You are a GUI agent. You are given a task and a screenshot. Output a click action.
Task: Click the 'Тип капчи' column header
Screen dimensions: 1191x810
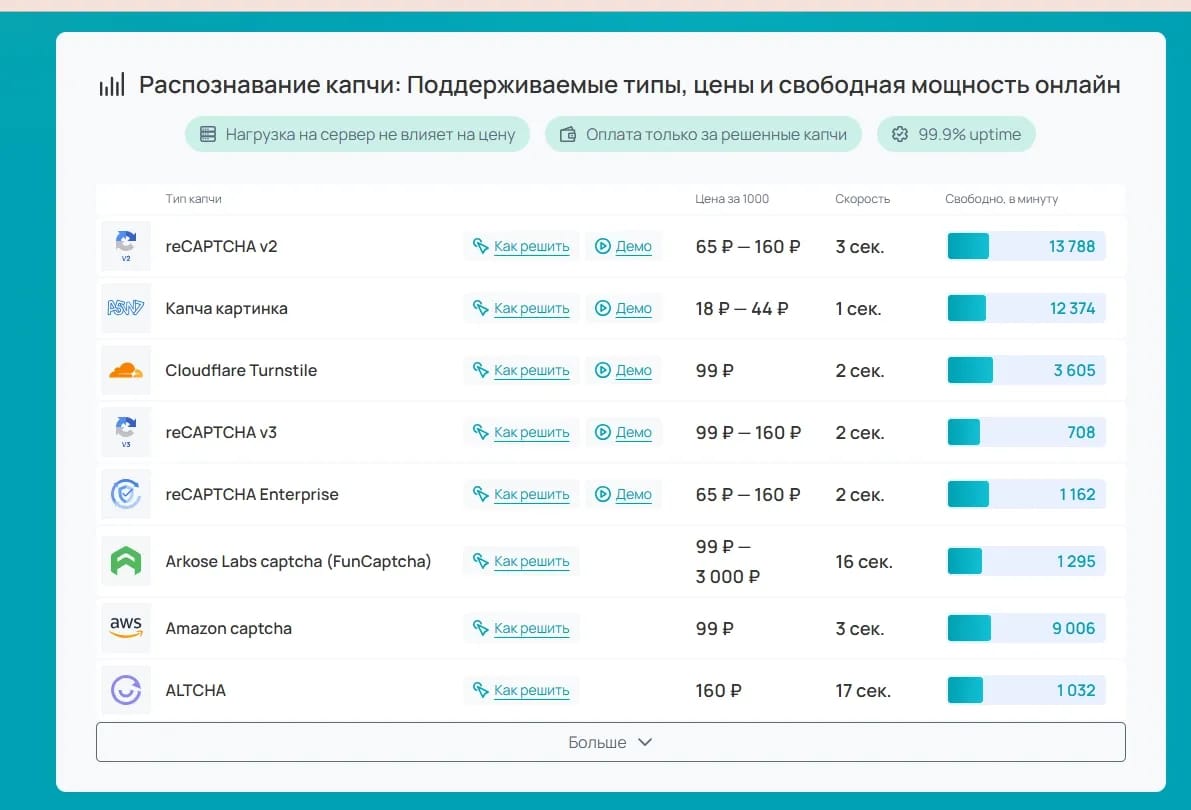pos(194,199)
